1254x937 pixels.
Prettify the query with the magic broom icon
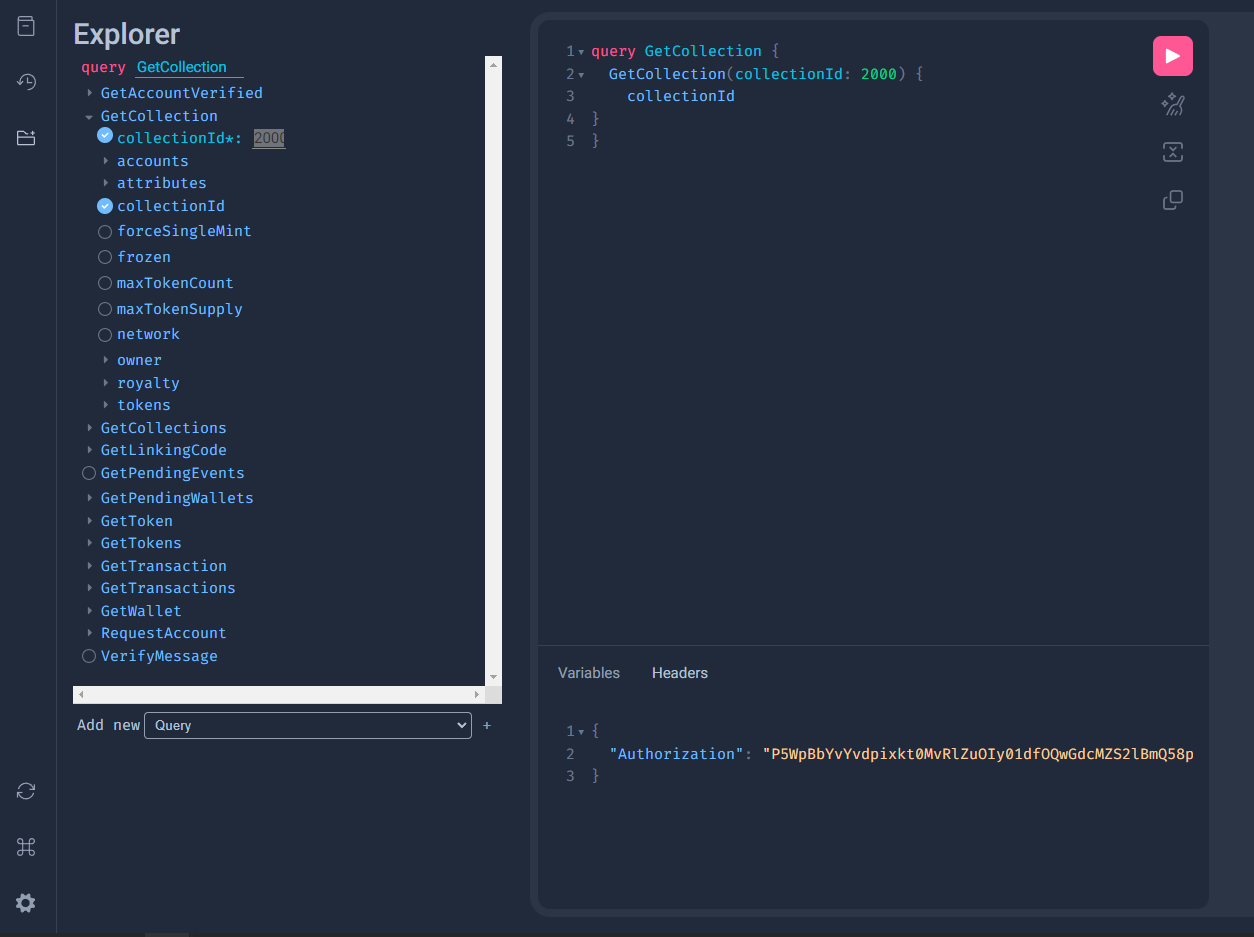pyautogui.click(x=1173, y=104)
